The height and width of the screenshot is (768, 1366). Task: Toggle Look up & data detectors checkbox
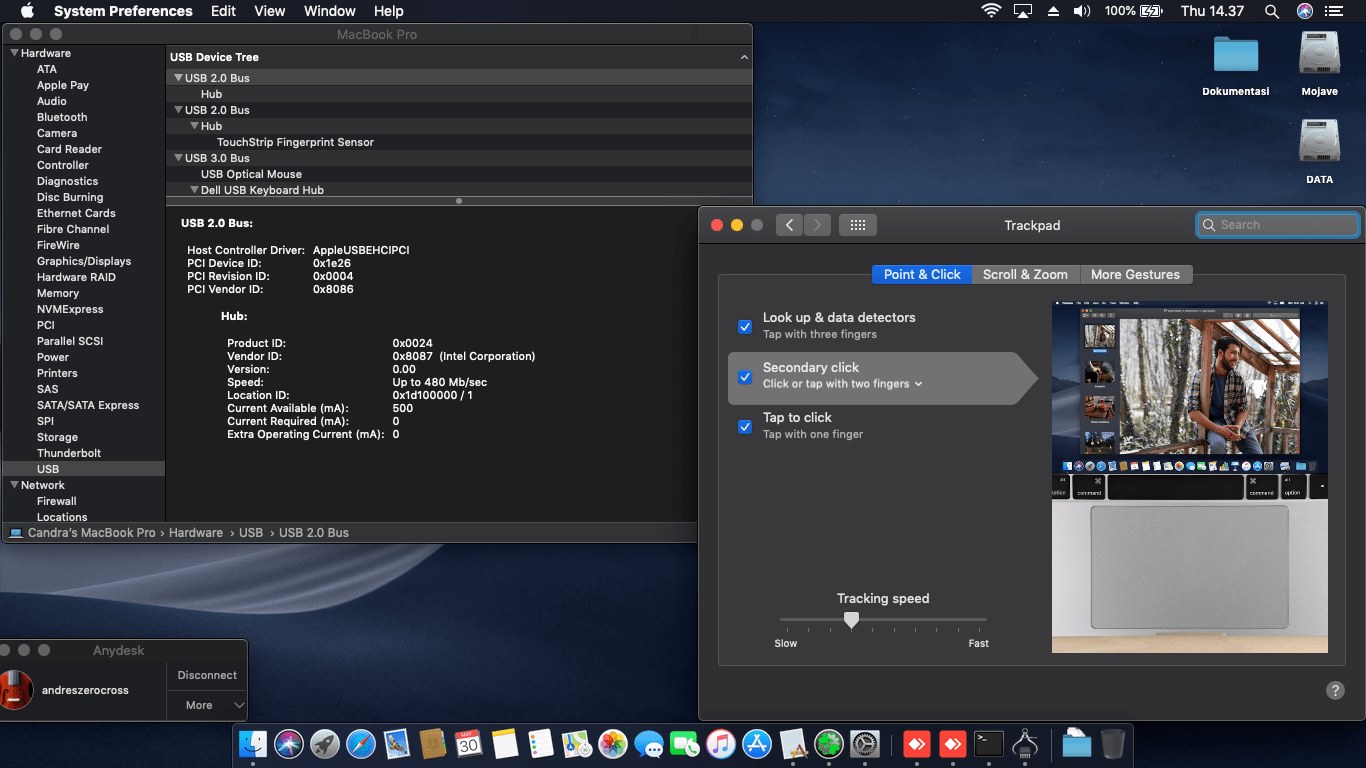pyautogui.click(x=745, y=327)
